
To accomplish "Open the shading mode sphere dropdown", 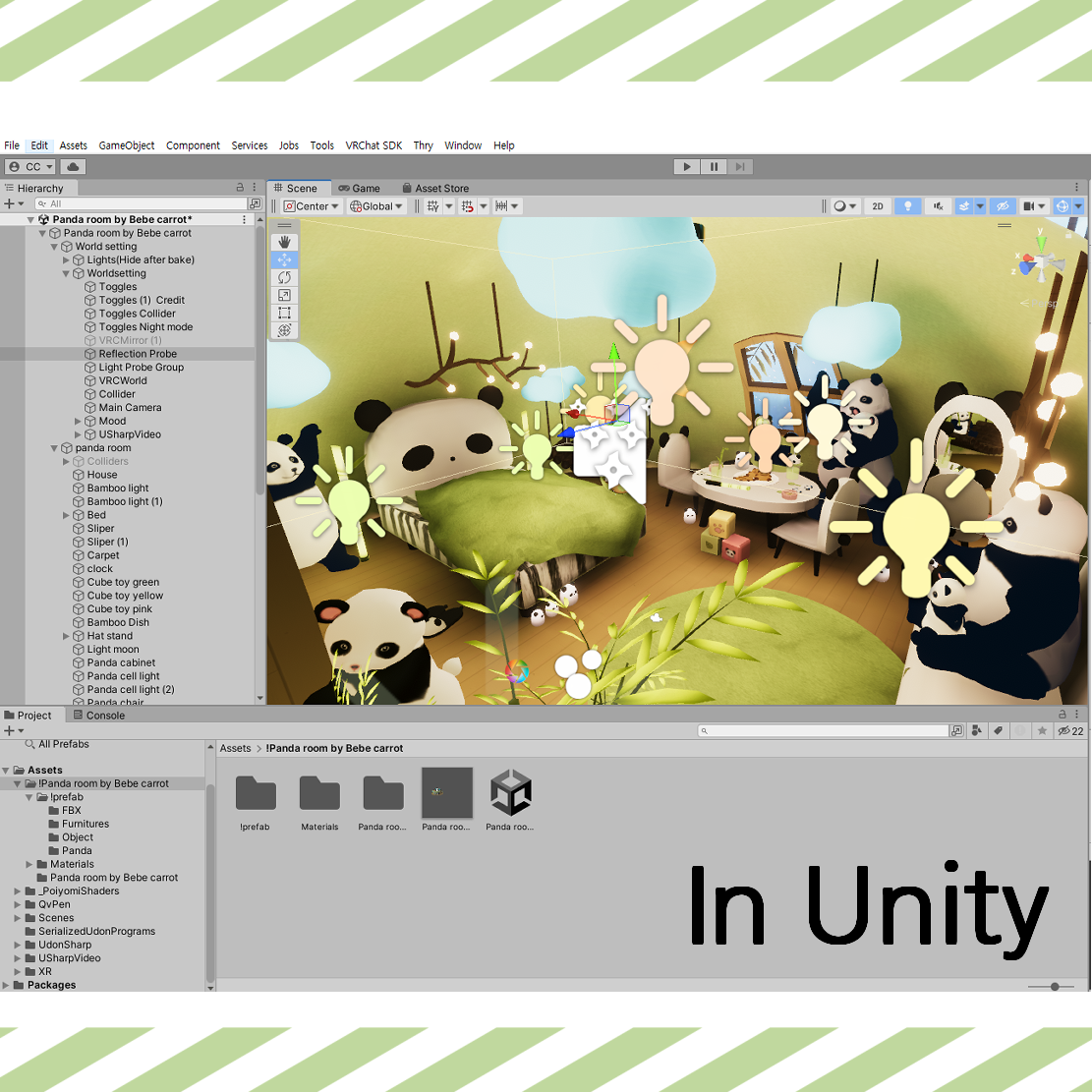I will pos(843,205).
